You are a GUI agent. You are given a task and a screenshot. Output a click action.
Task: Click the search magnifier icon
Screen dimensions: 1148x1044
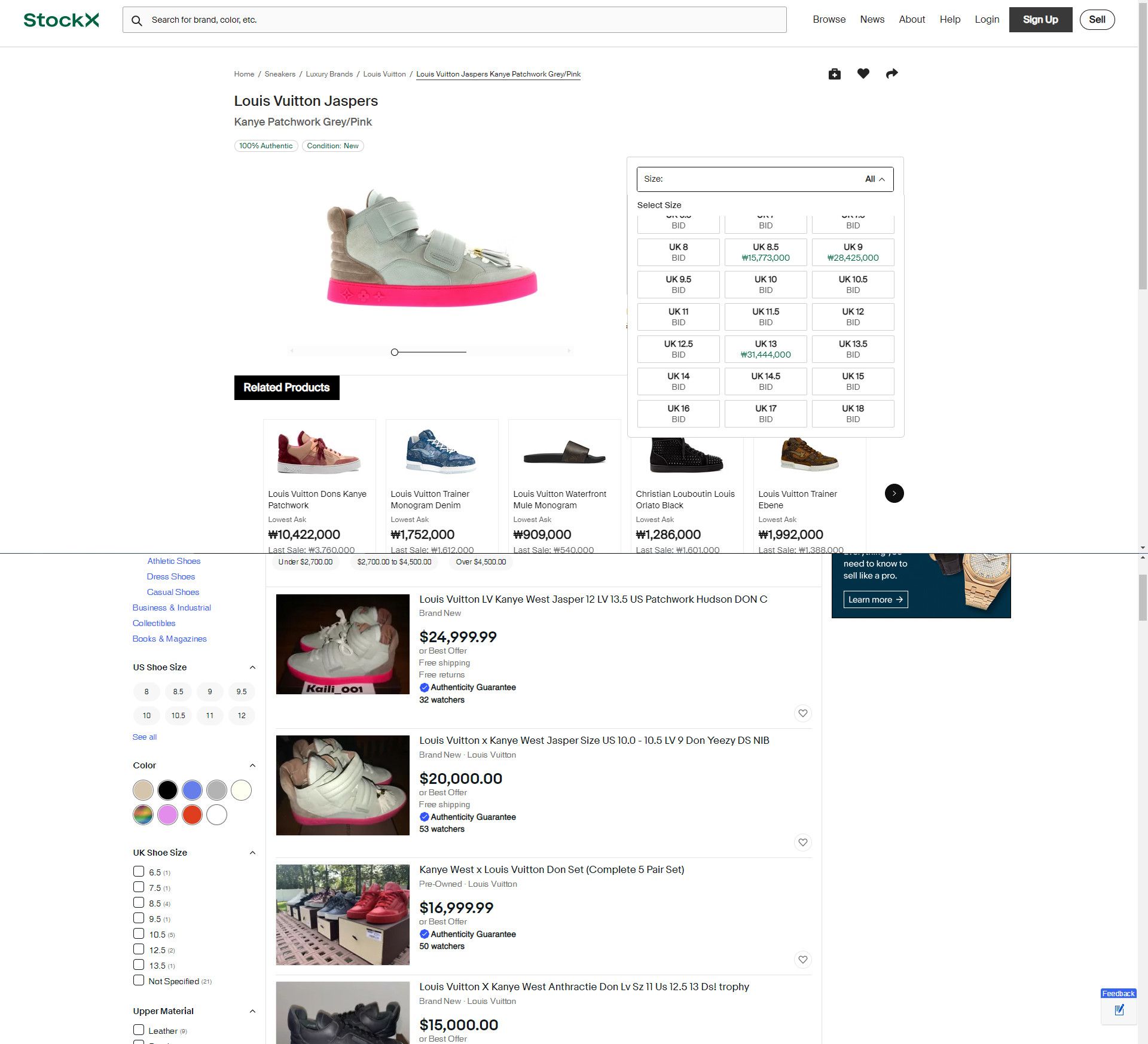pyautogui.click(x=137, y=20)
